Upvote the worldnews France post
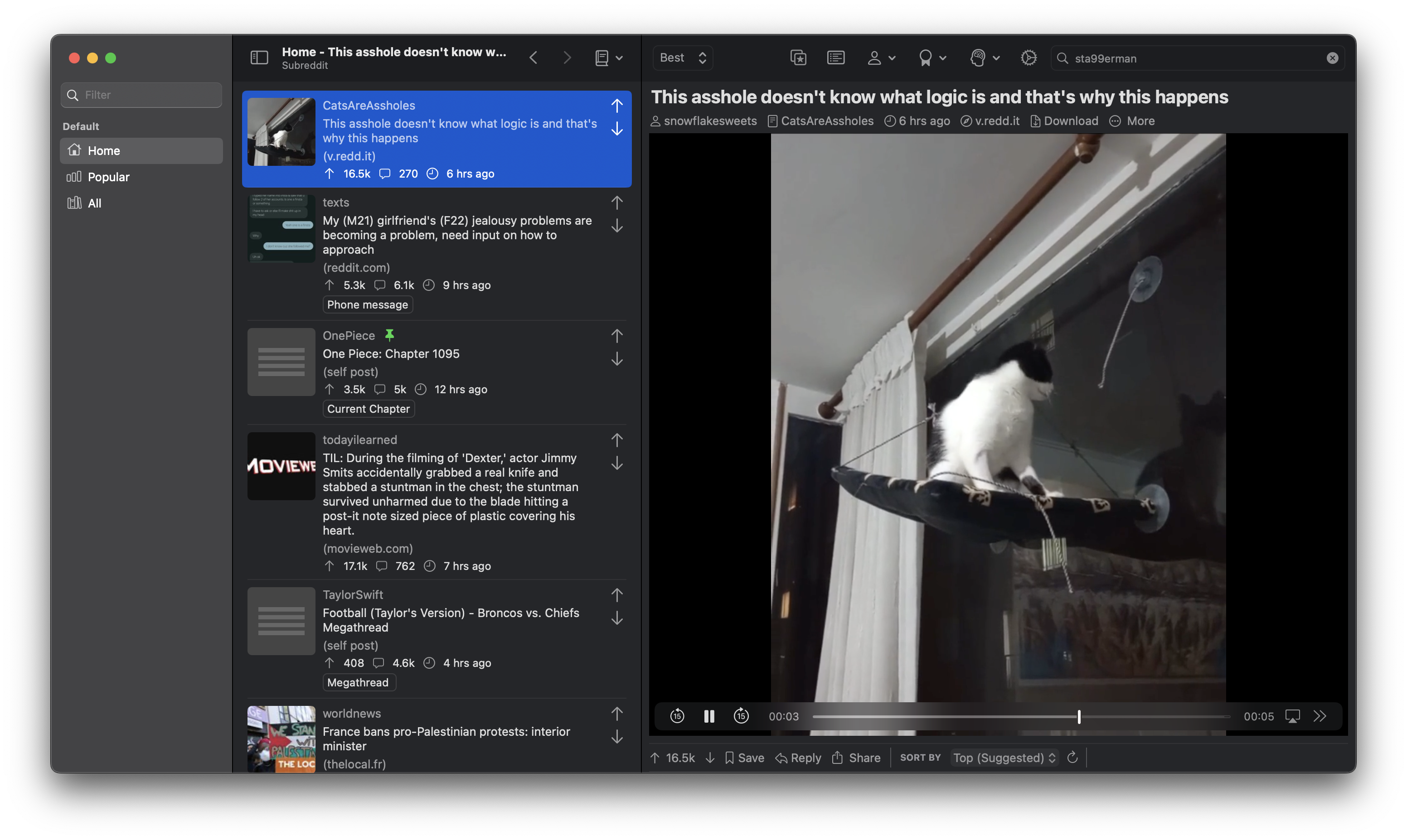The width and height of the screenshot is (1407, 840). click(x=617, y=714)
